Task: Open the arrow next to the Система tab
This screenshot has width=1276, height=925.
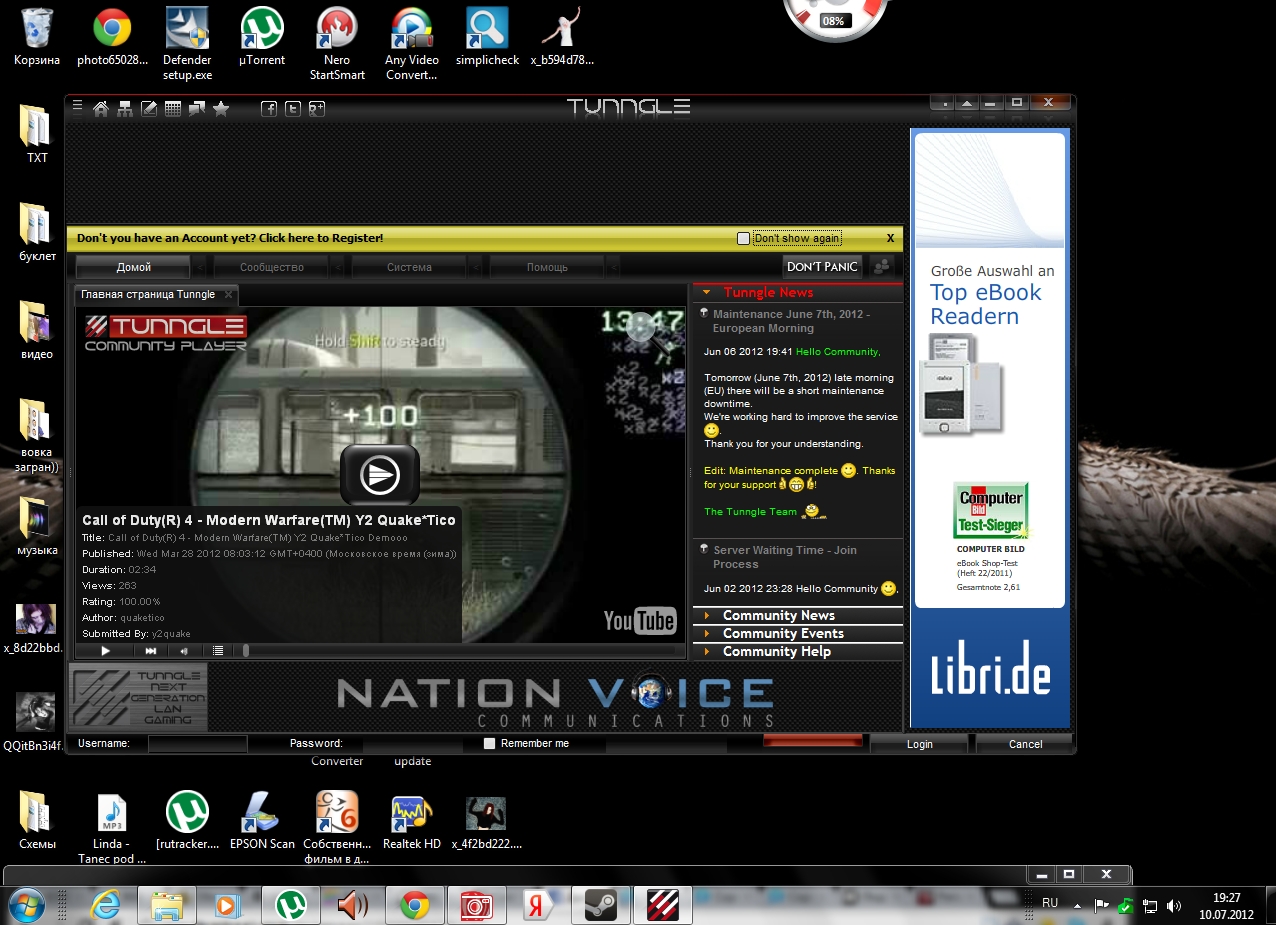Action: 476,267
